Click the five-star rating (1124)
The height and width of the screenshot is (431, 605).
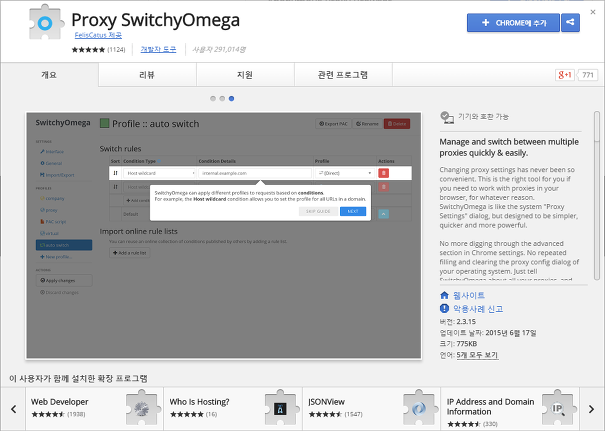pyautogui.click(x=98, y=49)
